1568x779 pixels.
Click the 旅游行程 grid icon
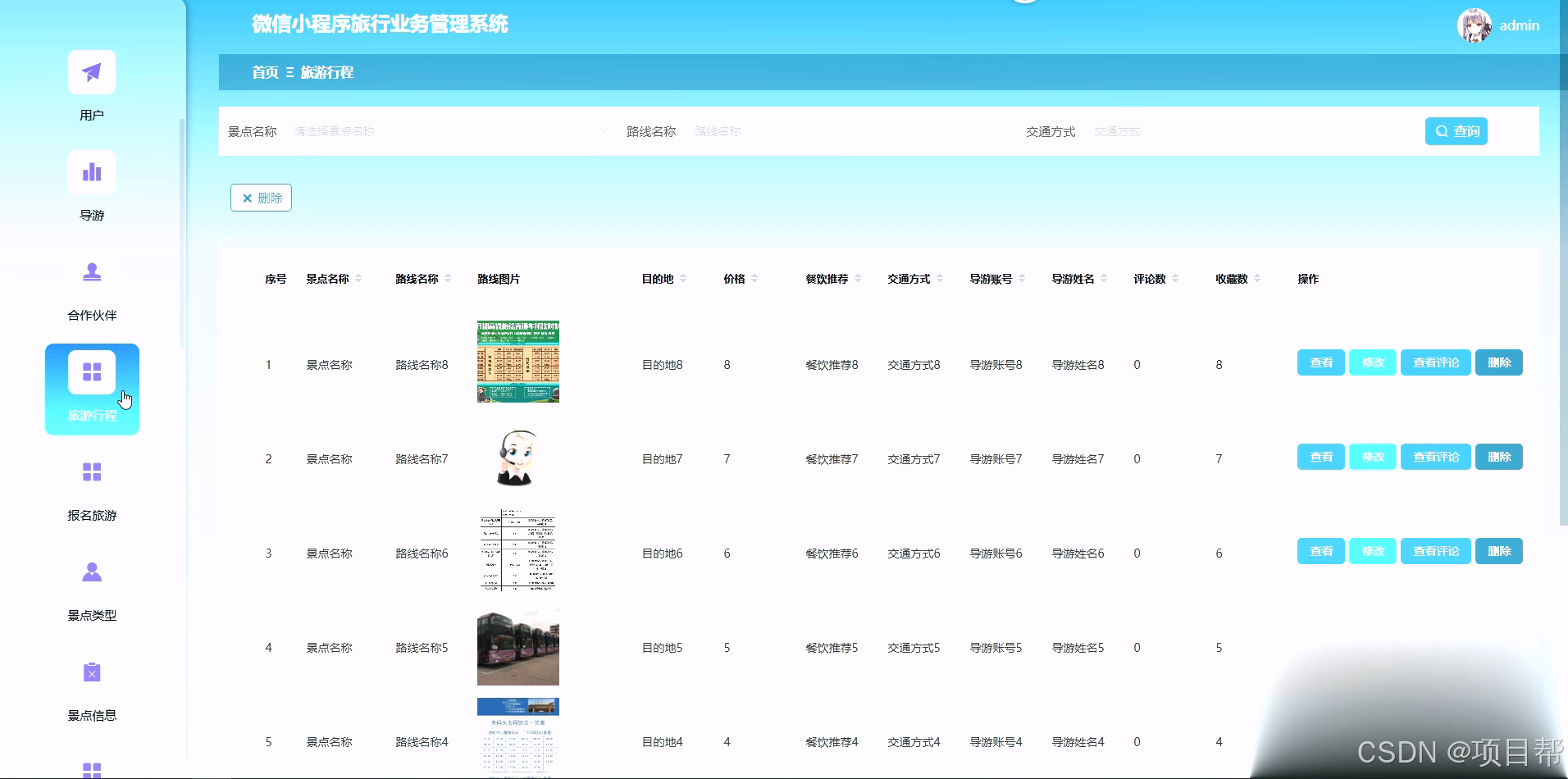(x=91, y=371)
